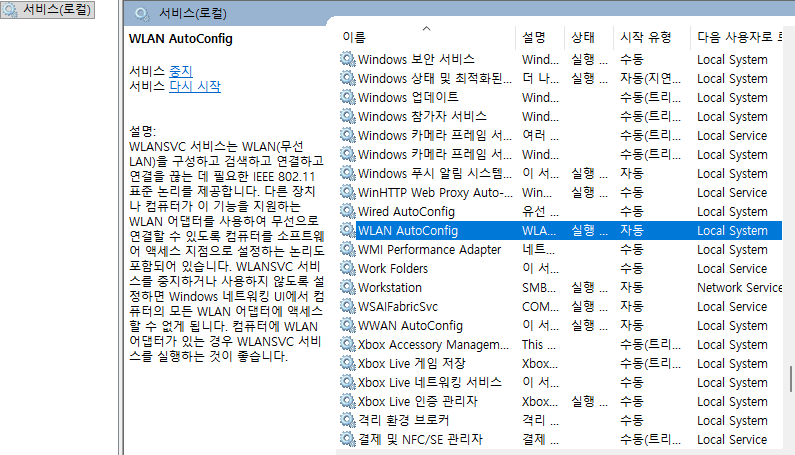Click the gear icon for Windows 업데이트
The image size is (795, 455).
(348, 97)
